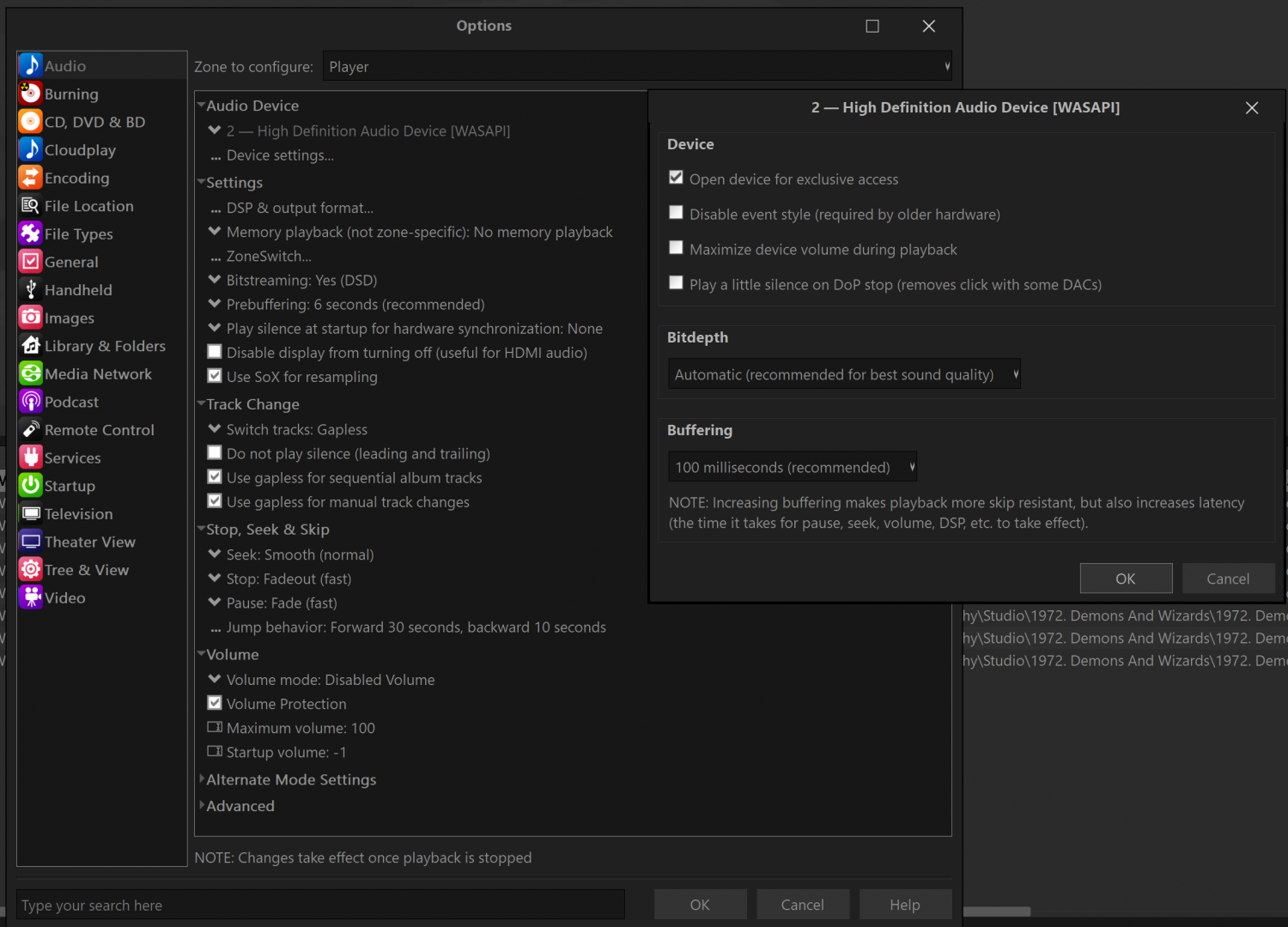The width and height of the screenshot is (1288, 927).
Task: Open DSP & output format... settings
Action: (x=300, y=208)
